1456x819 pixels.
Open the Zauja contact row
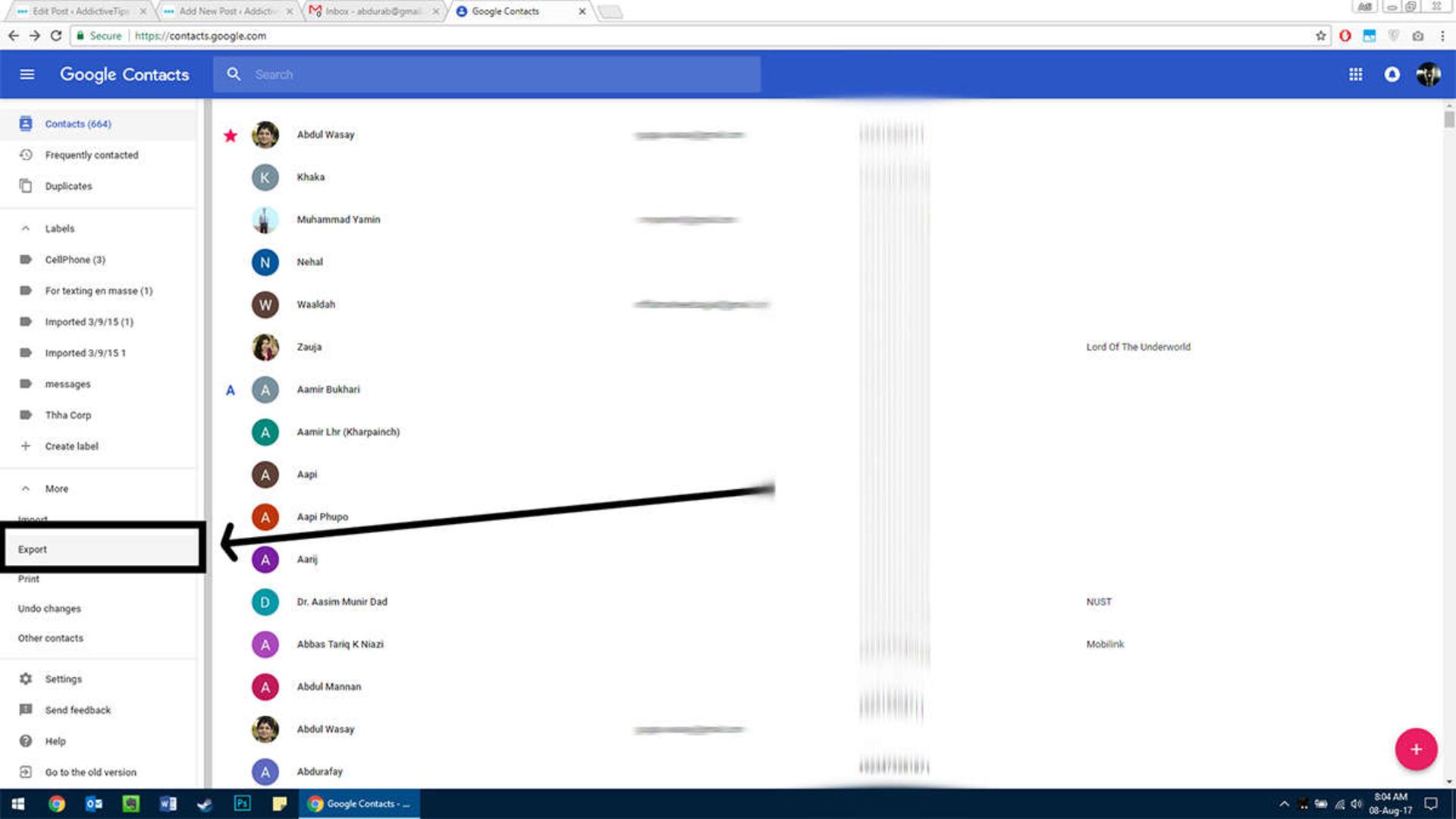(x=827, y=347)
